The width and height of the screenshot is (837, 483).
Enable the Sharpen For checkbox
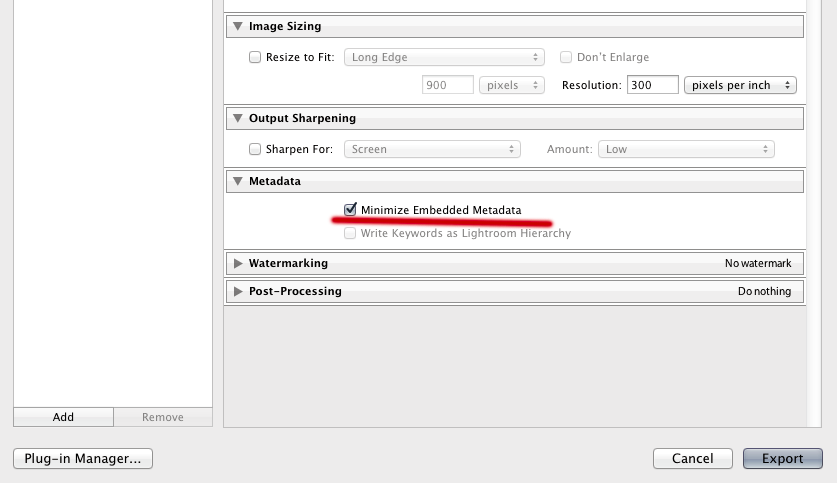click(x=255, y=150)
